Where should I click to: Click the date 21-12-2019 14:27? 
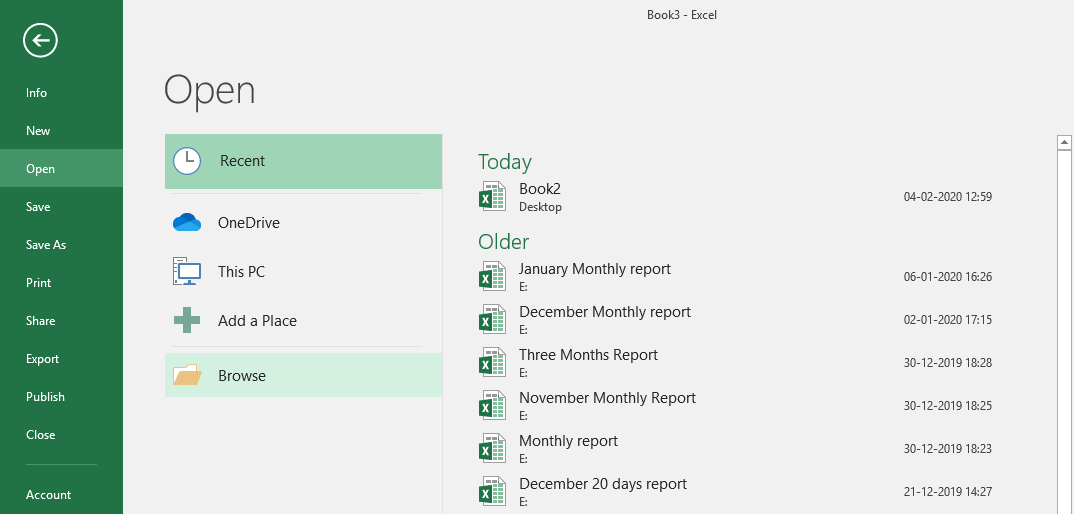point(948,491)
